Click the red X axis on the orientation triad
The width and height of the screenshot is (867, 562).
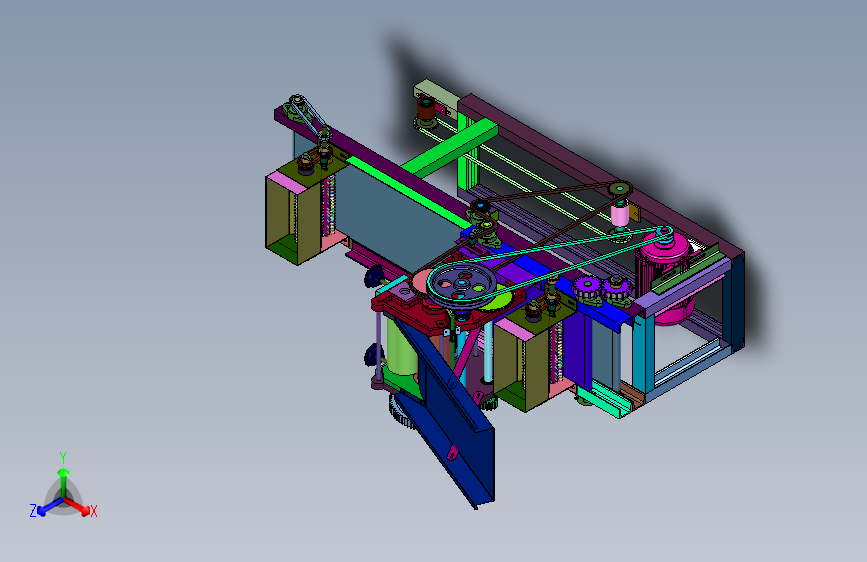79,506
